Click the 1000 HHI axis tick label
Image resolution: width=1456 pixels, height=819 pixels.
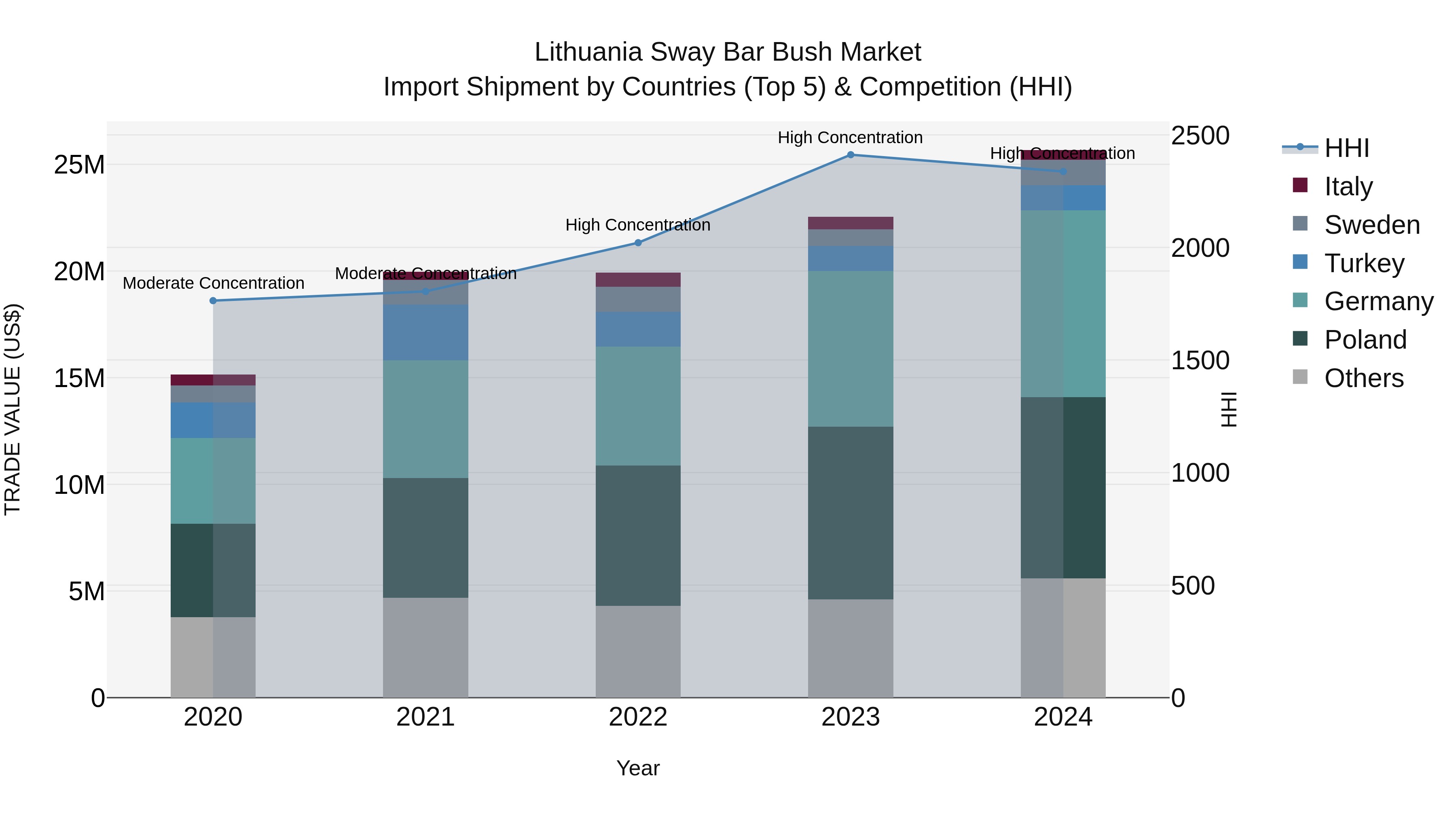click(x=1200, y=472)
